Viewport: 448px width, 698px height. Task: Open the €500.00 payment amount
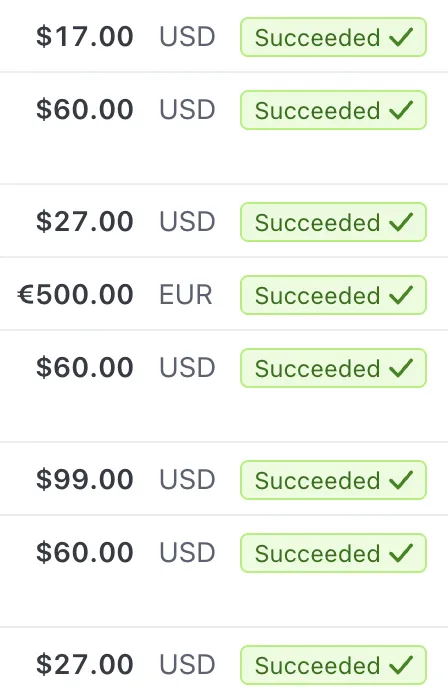point(75,295)
